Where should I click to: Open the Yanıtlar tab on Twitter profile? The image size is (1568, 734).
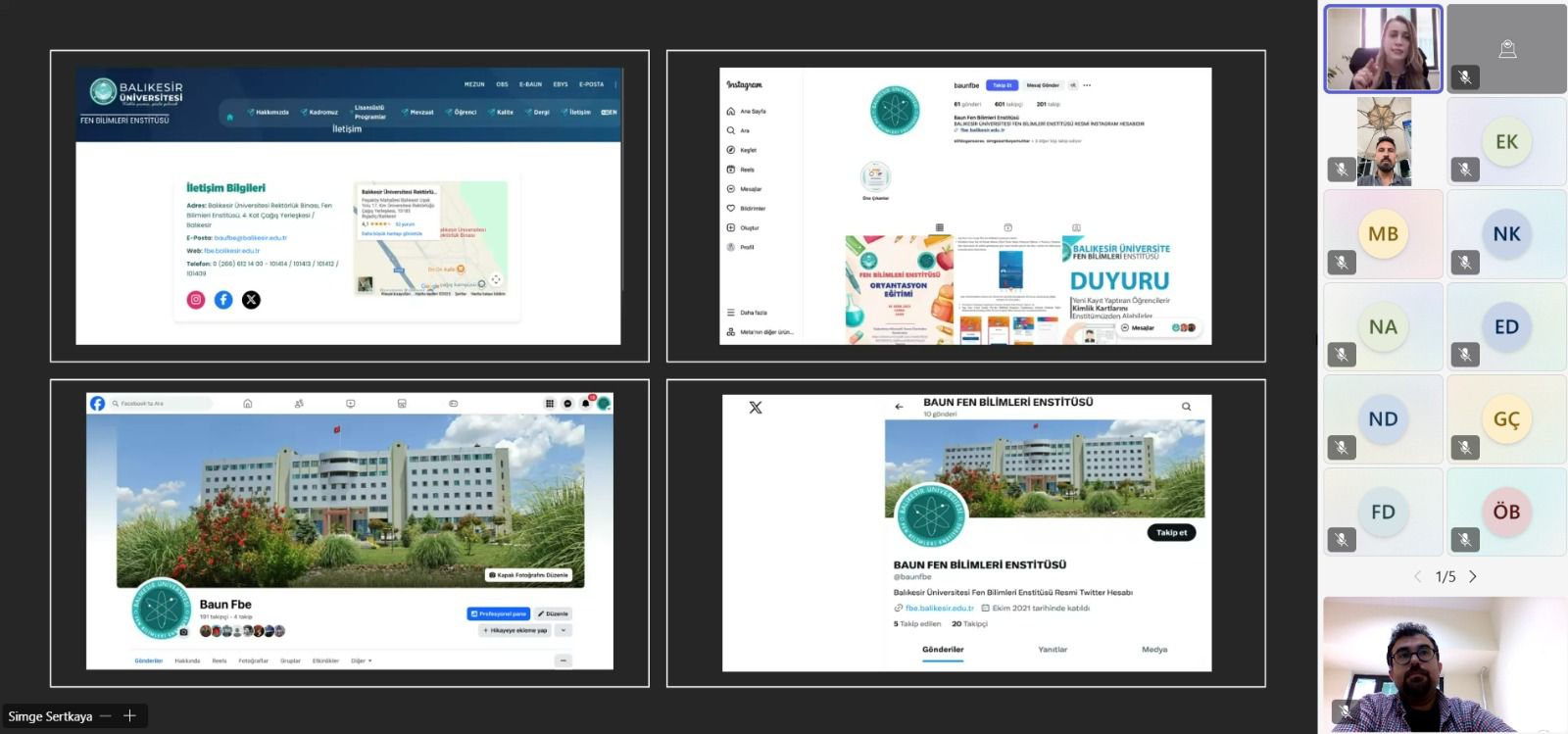(1053, 650)
